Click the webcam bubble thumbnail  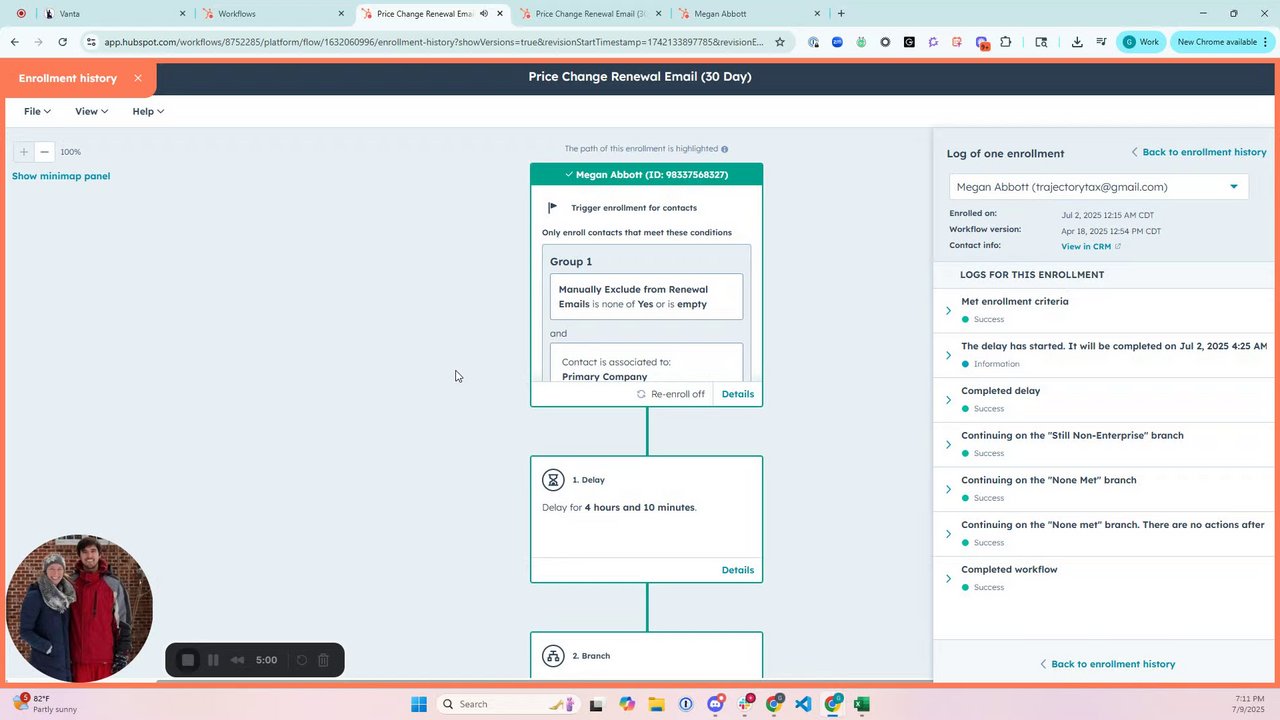[79, 608]
